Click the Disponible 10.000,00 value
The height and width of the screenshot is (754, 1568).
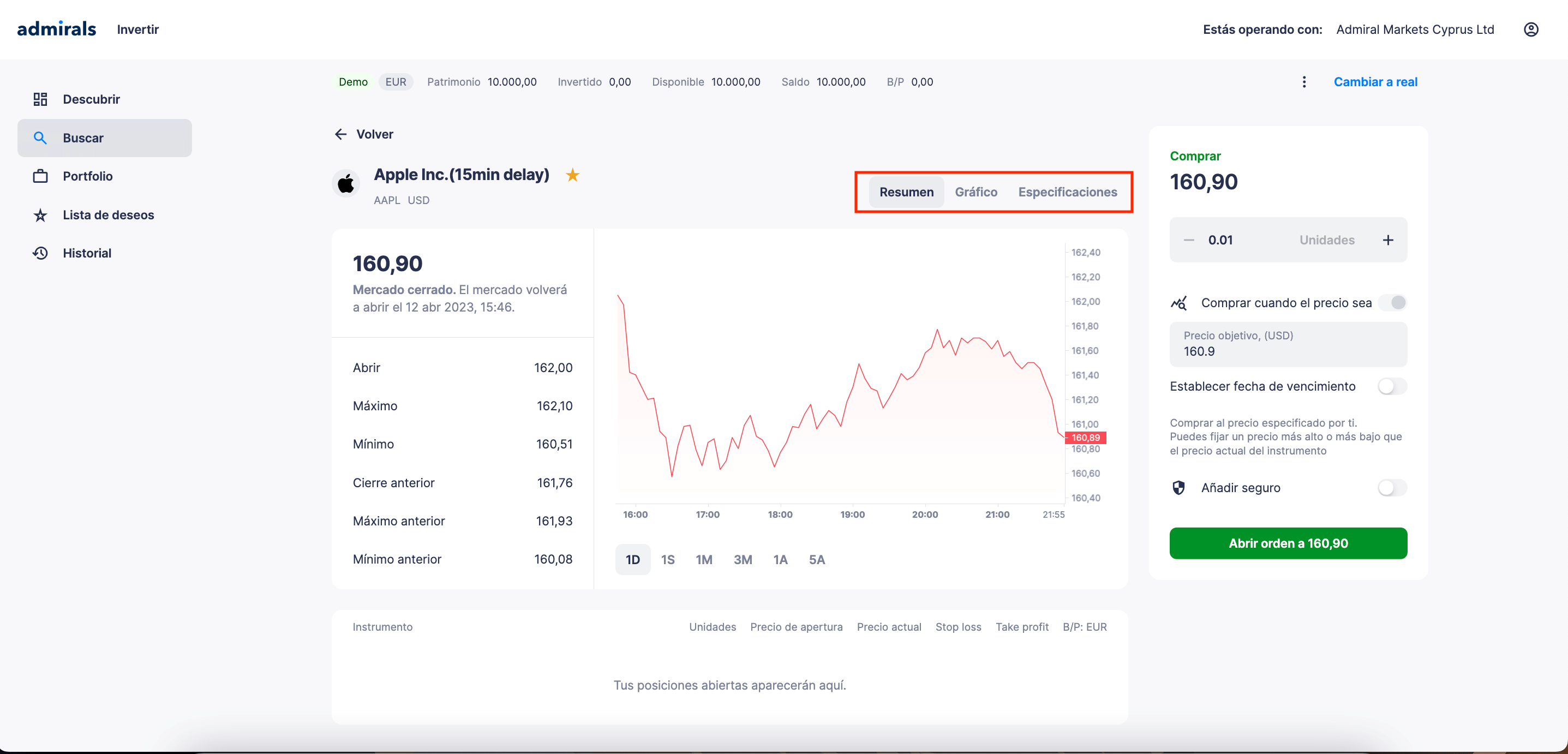735,81
